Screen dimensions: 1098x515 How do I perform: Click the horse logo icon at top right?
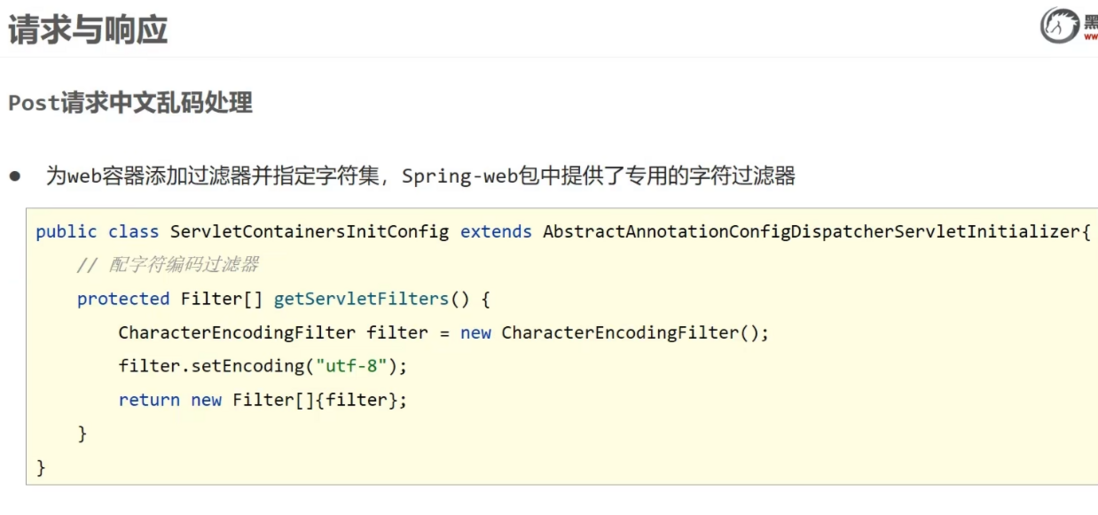(1059, 26)
